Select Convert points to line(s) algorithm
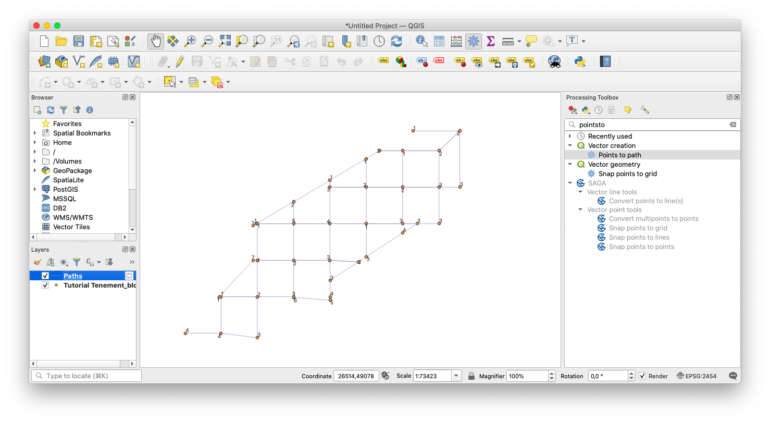This screenshot has height=422, width=770. tap(645, 201)
